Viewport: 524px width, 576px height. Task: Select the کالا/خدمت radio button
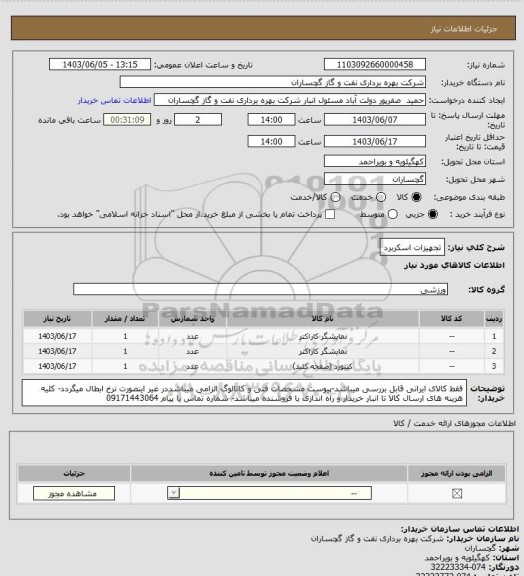[335, 197]
